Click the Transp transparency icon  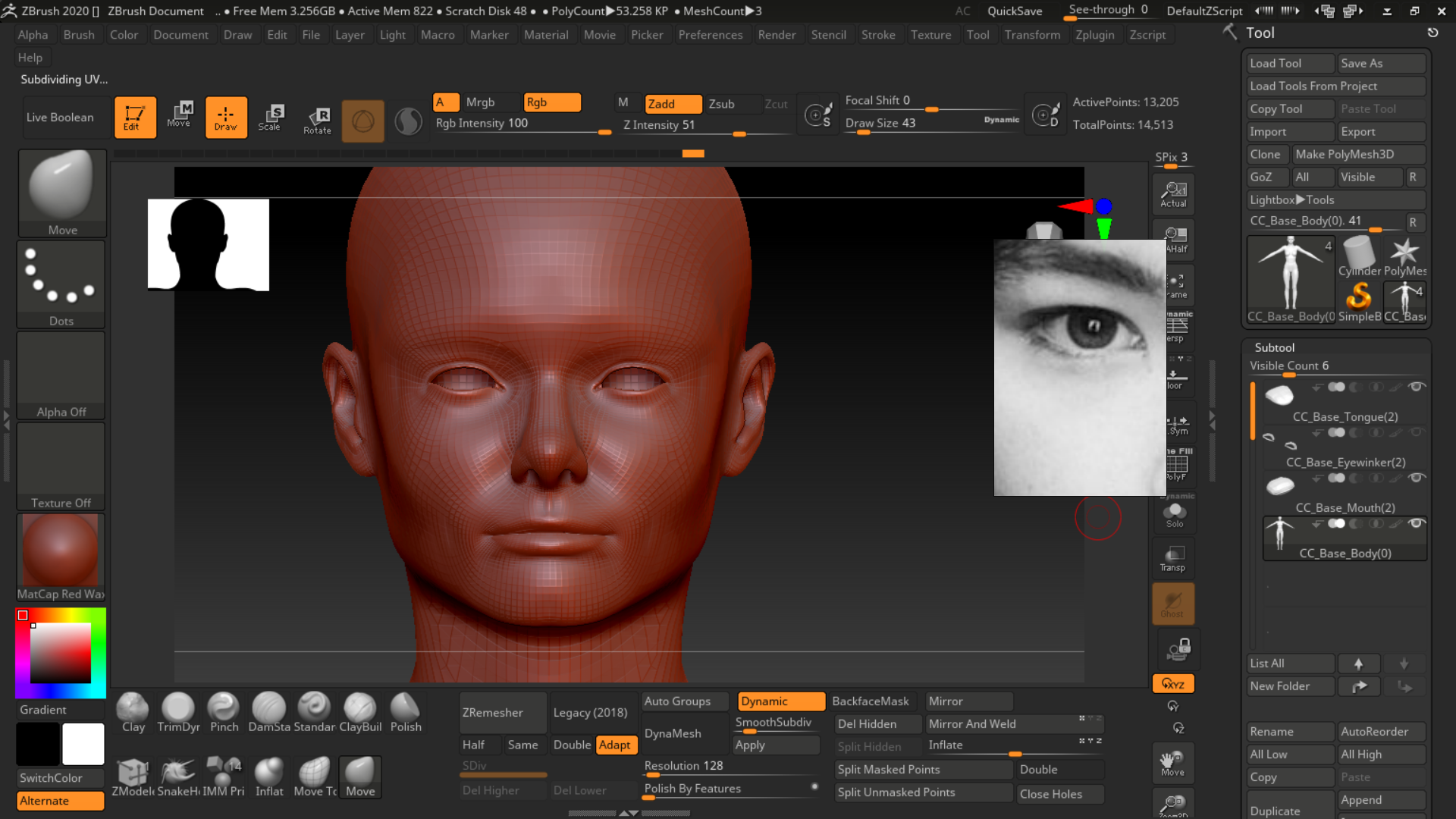click(x=1173, y=559)
